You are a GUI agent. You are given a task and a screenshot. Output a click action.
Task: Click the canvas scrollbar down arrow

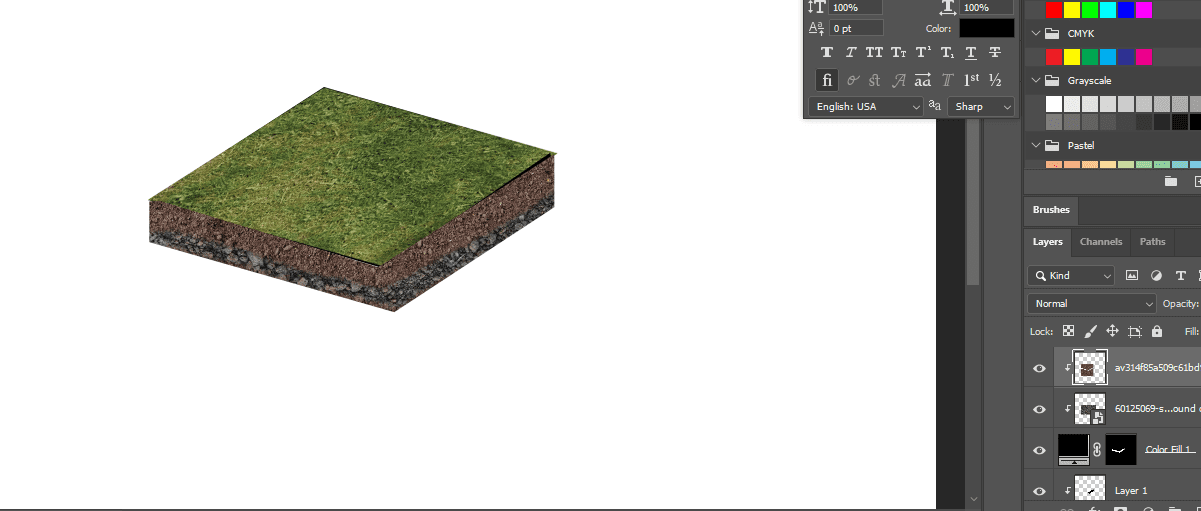(974, 497)
